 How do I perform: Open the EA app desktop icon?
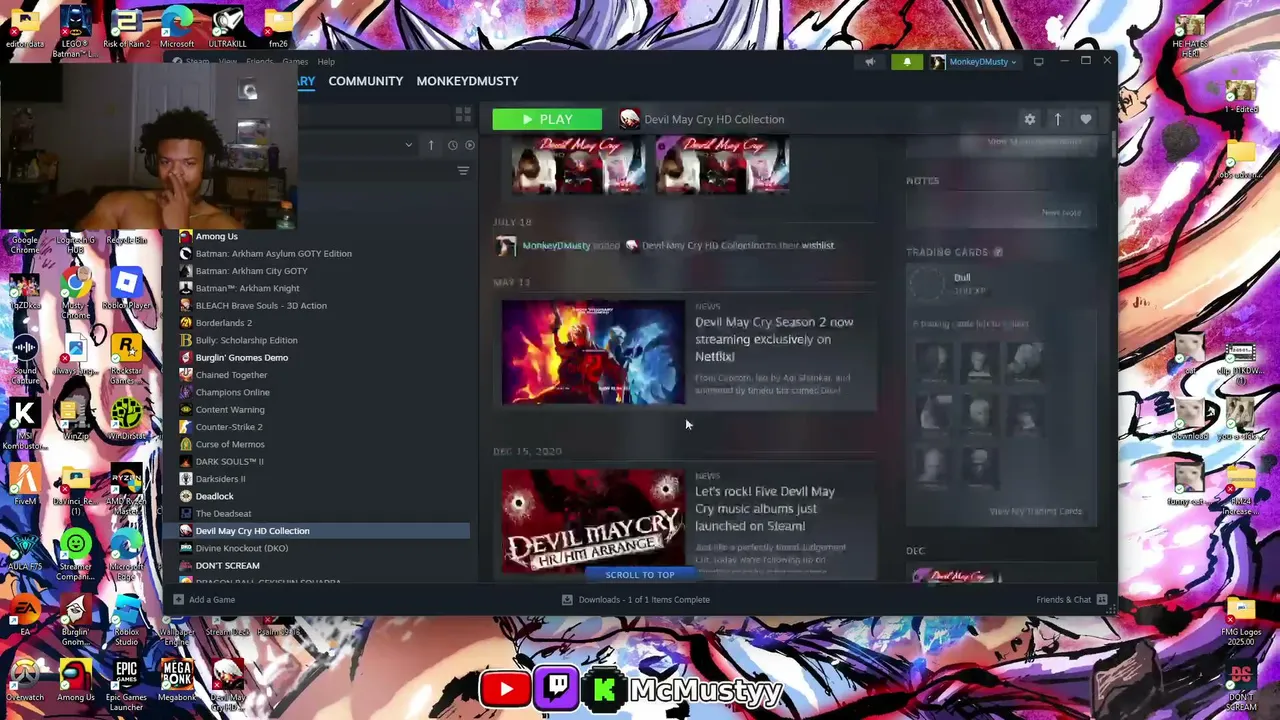(25, 615)
